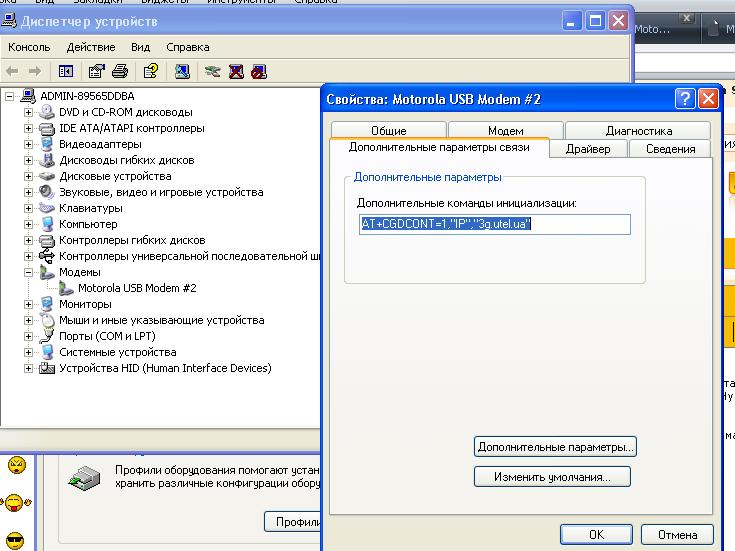
Task: Click the sunglasses smiley emoticon
Action: (x=15, y=541)
